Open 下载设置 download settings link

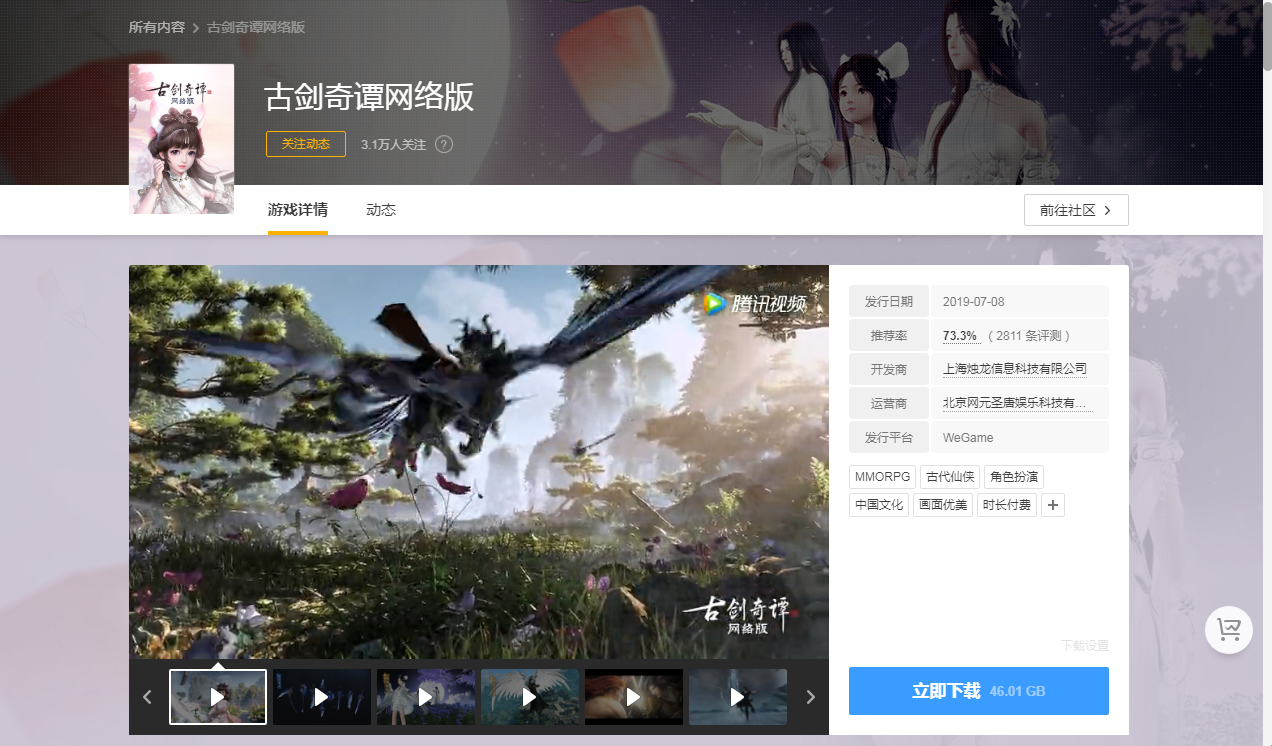point(1084,646)
